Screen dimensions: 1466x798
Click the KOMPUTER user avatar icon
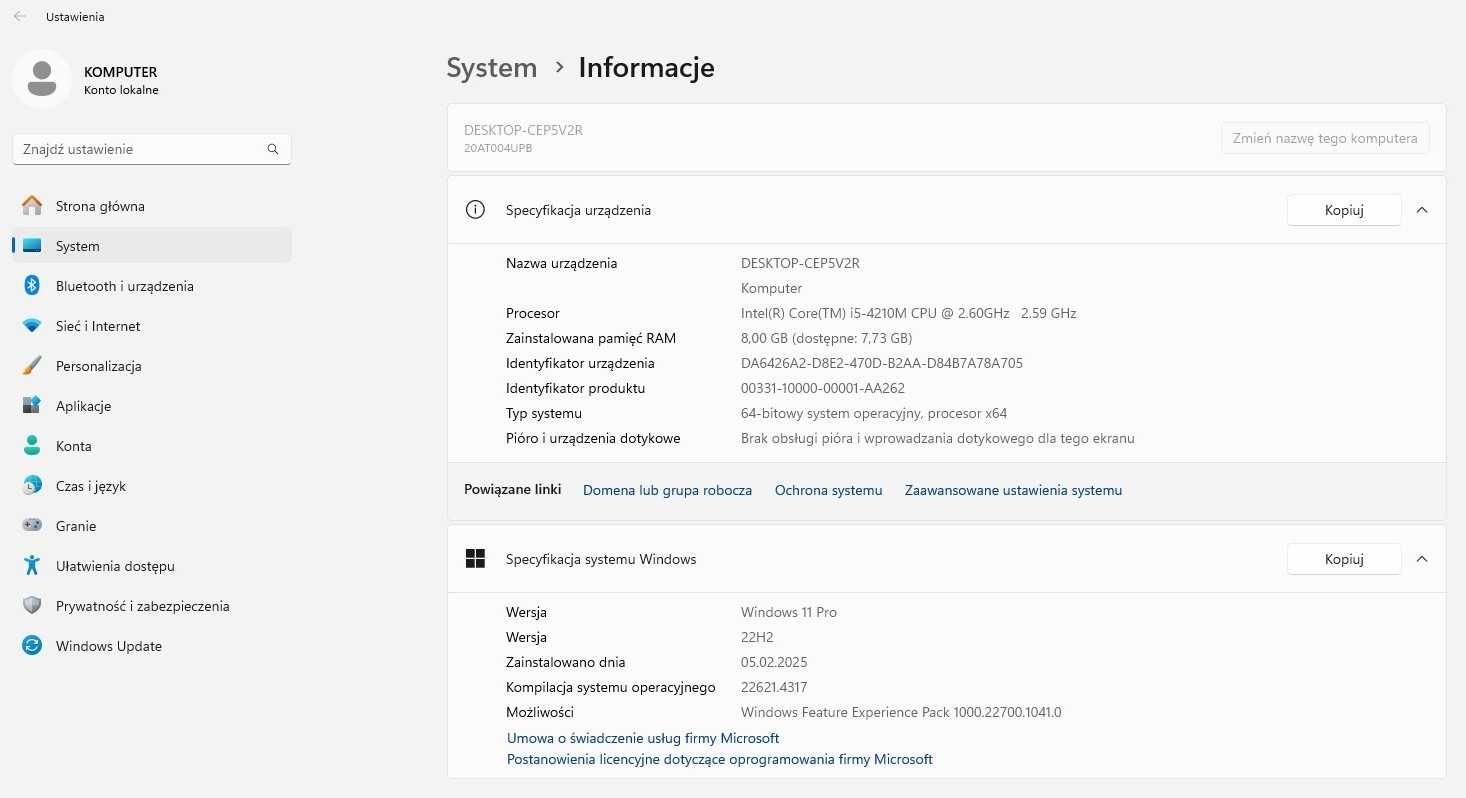pyautogui.click(x=42, y=79)
